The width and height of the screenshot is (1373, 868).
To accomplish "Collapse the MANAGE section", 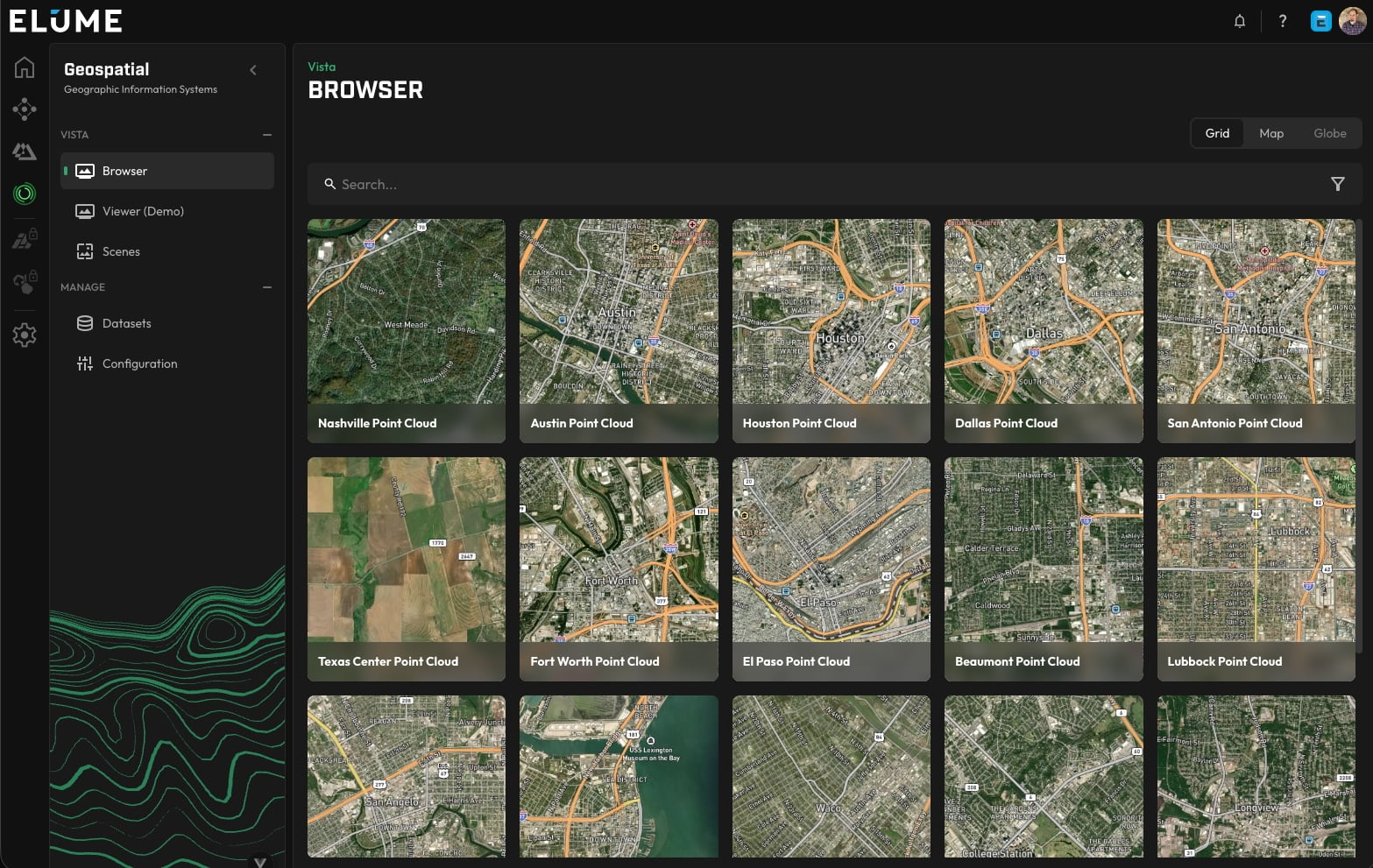I will coord(266,287).
